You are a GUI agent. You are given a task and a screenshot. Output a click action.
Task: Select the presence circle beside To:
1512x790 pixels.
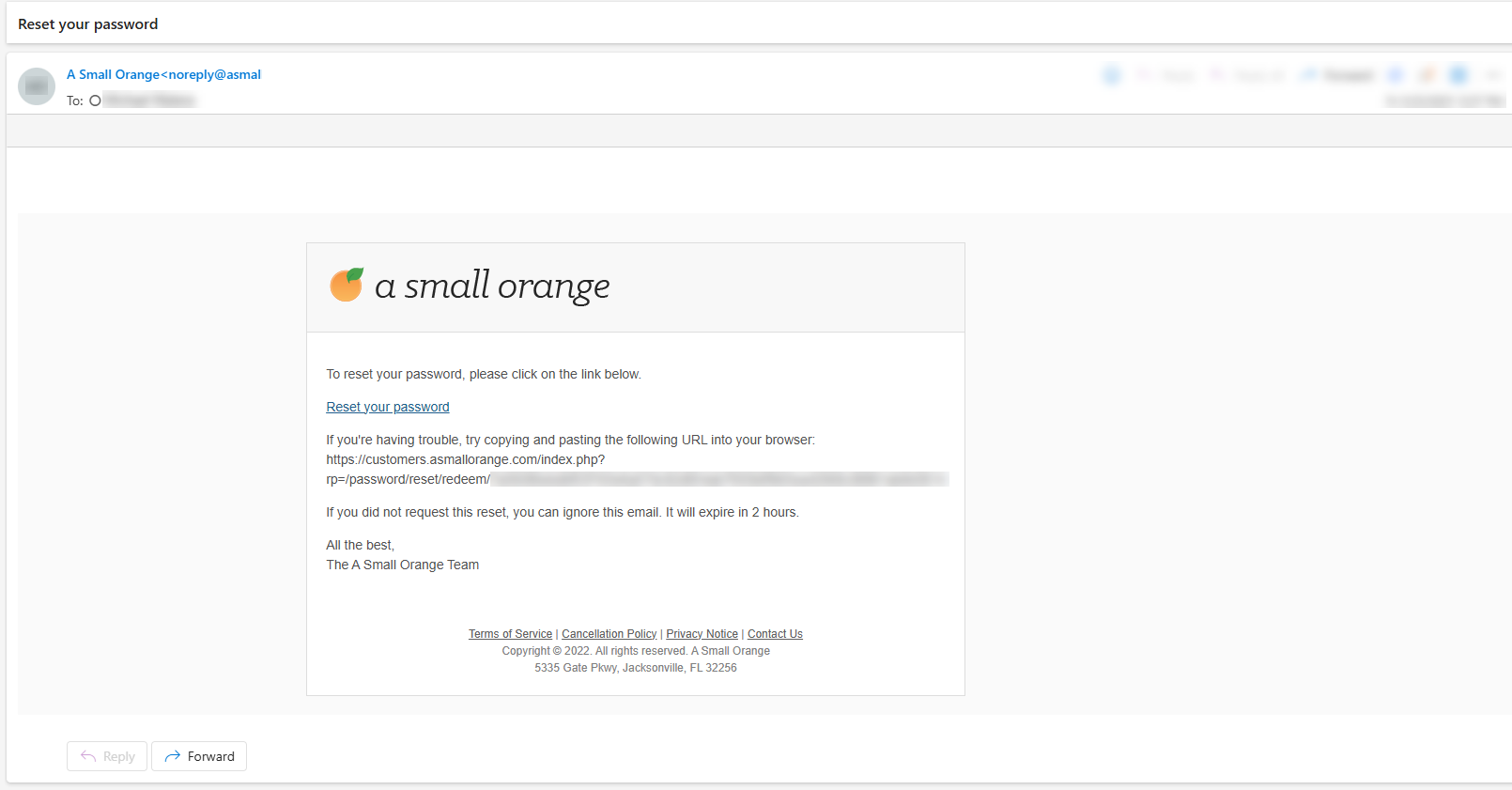click(95, 101)
